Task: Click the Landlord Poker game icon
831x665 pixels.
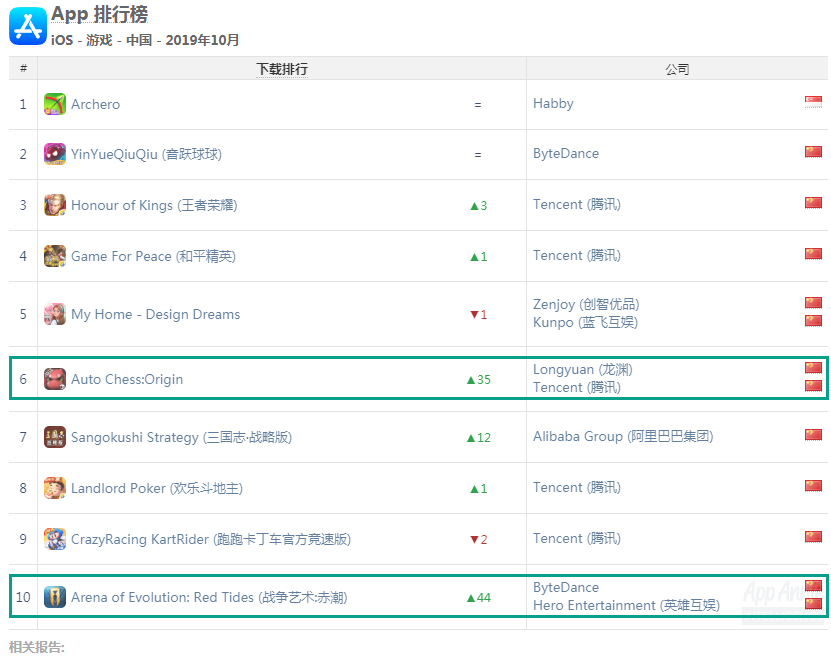Action: (x=55, y=488)
